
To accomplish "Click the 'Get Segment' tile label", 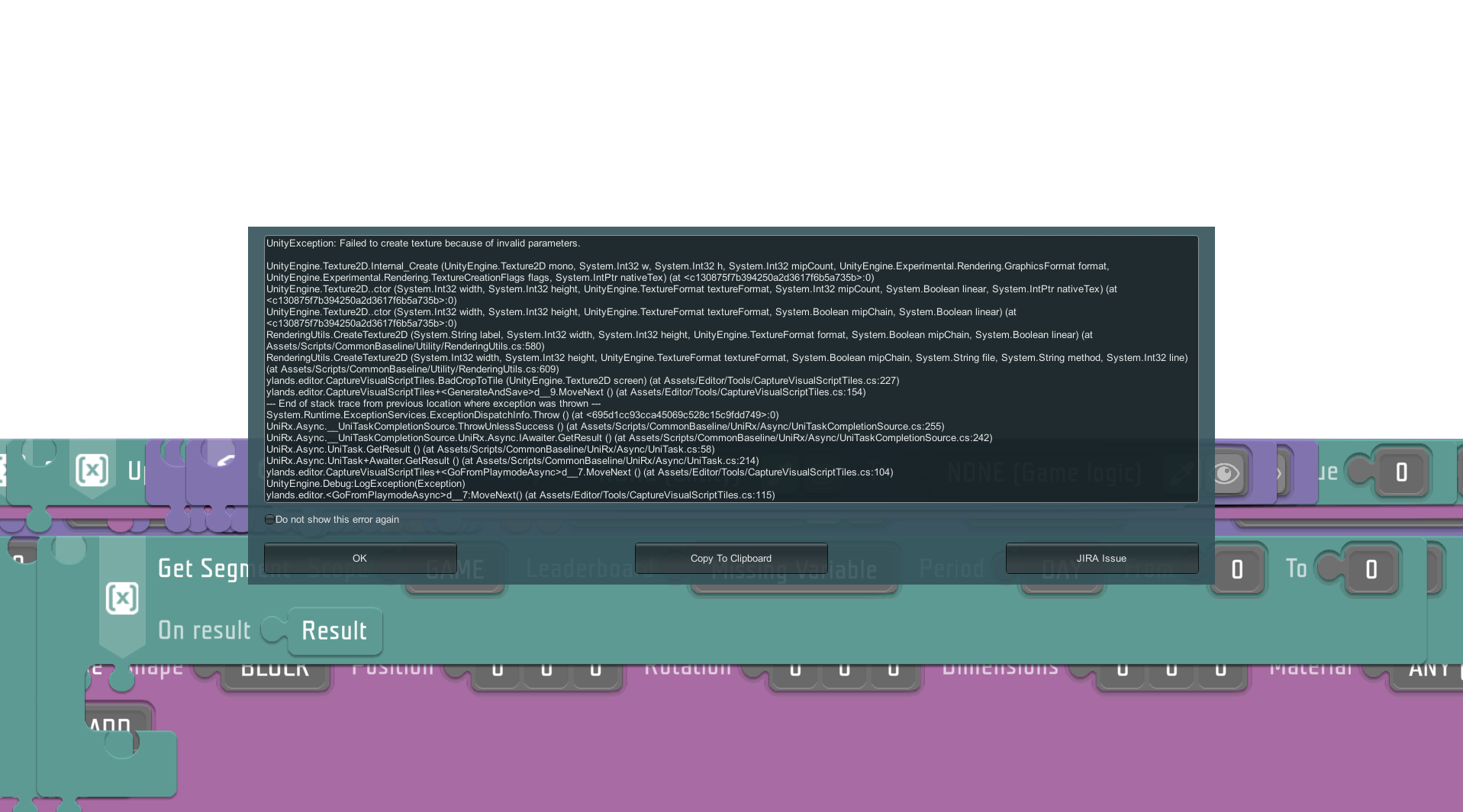I will click(200, 569).
